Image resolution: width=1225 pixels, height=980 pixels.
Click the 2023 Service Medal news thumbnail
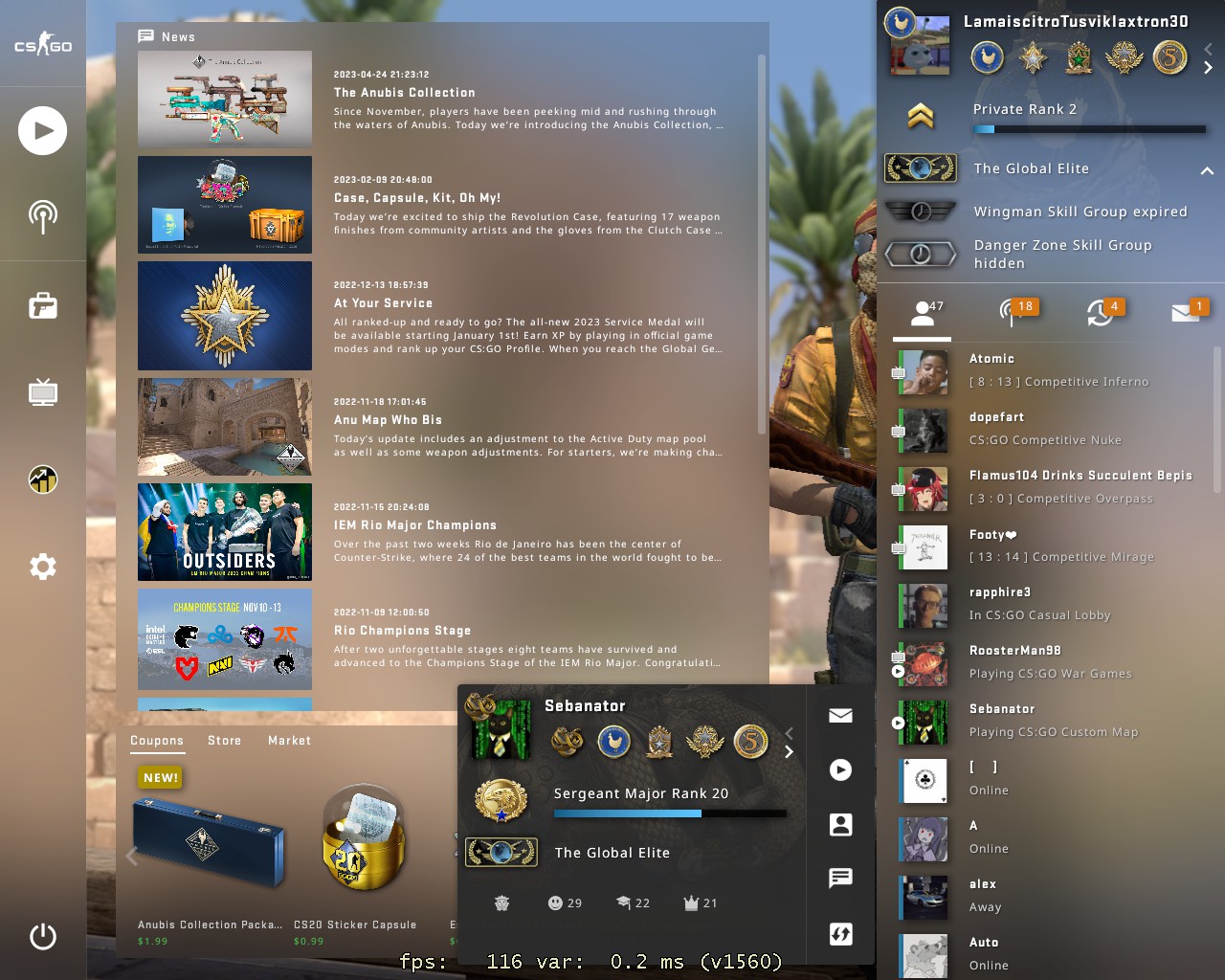[225, 316]
